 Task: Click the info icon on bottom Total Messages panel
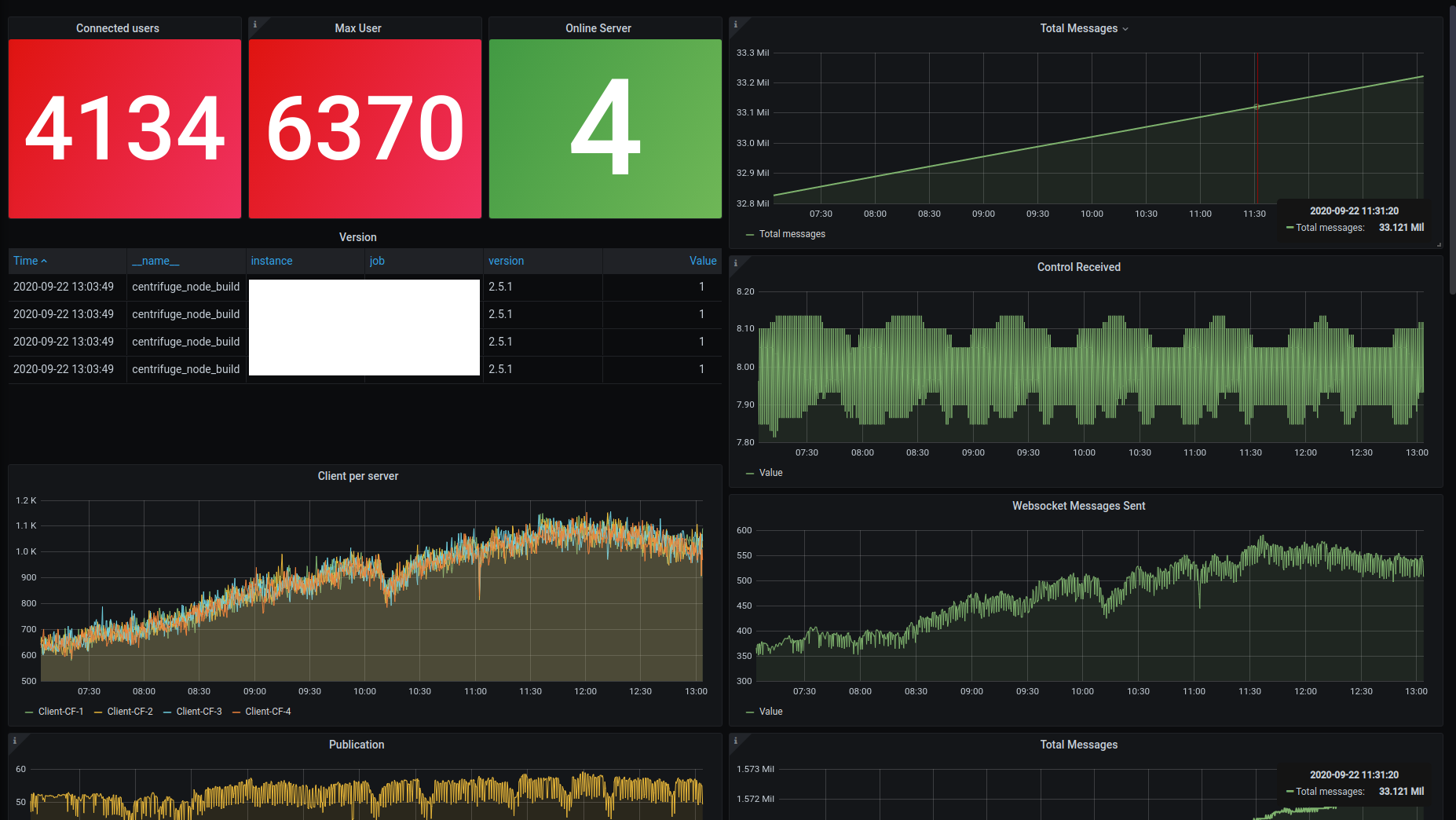tap(735, 741)
